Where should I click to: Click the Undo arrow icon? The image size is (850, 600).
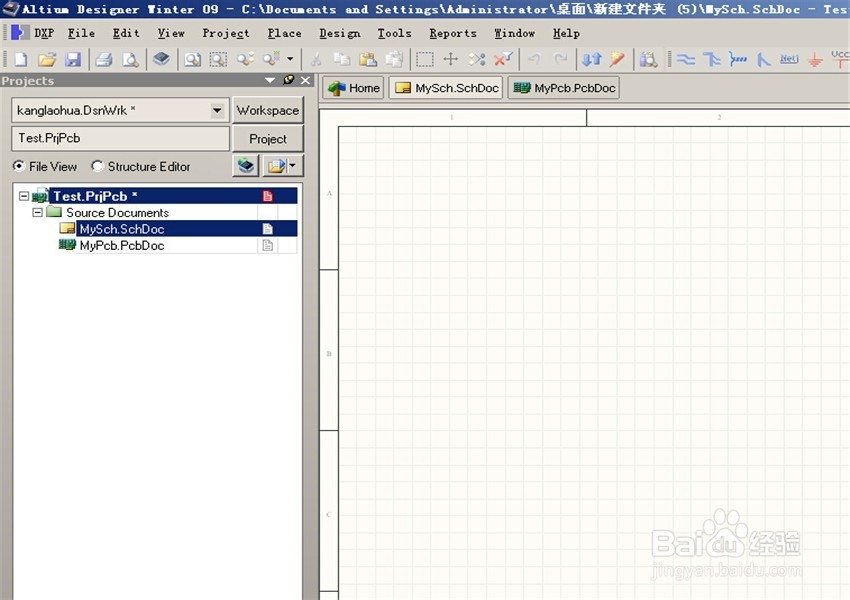click(534, 59)
